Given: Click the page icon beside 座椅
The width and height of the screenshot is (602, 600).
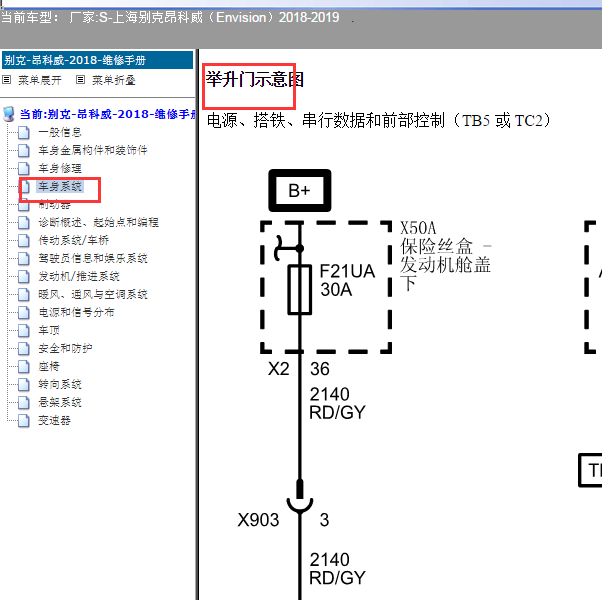Looking at the screenshot, I should pyautogui.click(x=24, y=367).
